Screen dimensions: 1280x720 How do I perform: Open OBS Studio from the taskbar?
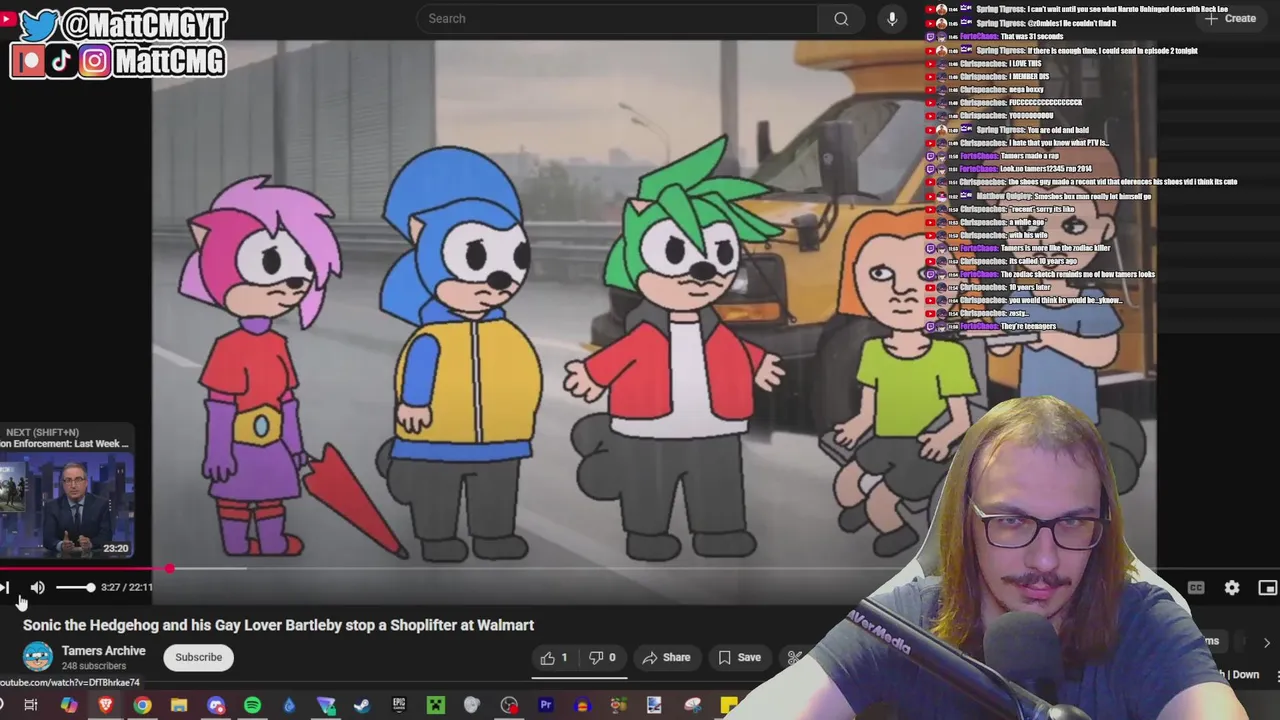pos(509,705)
